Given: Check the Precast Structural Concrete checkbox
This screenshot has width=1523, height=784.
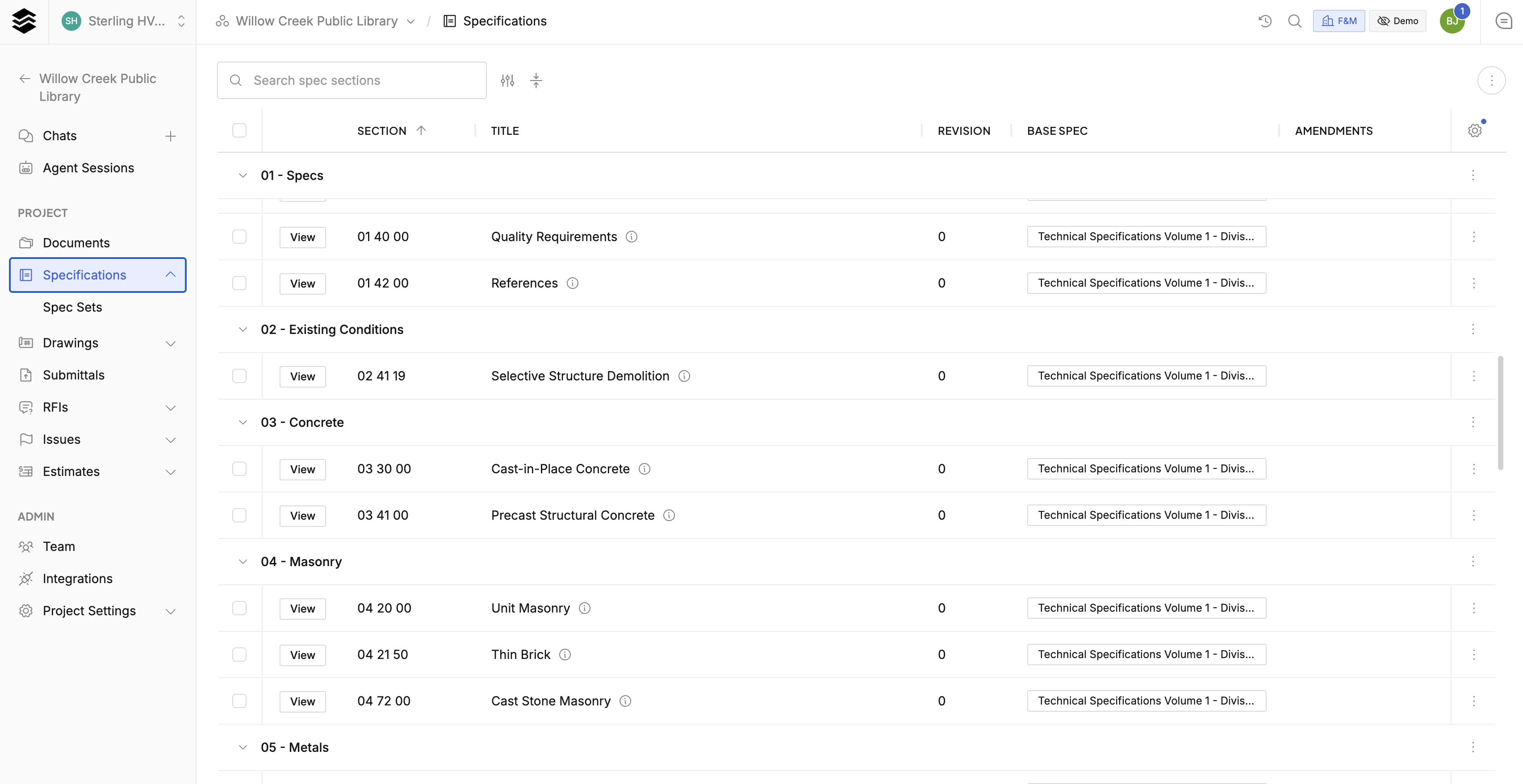Looking at the screenshot, I should tap(239, 516).
